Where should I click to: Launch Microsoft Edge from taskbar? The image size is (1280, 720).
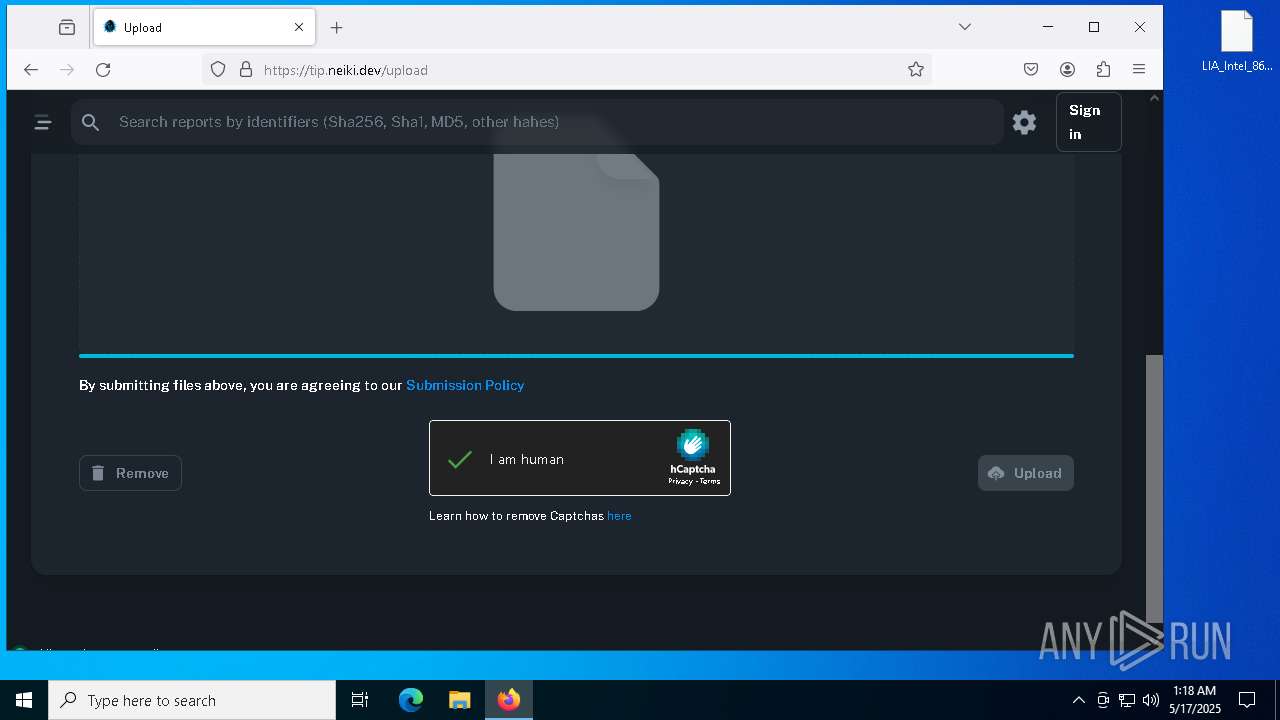[x=411, y=700]
